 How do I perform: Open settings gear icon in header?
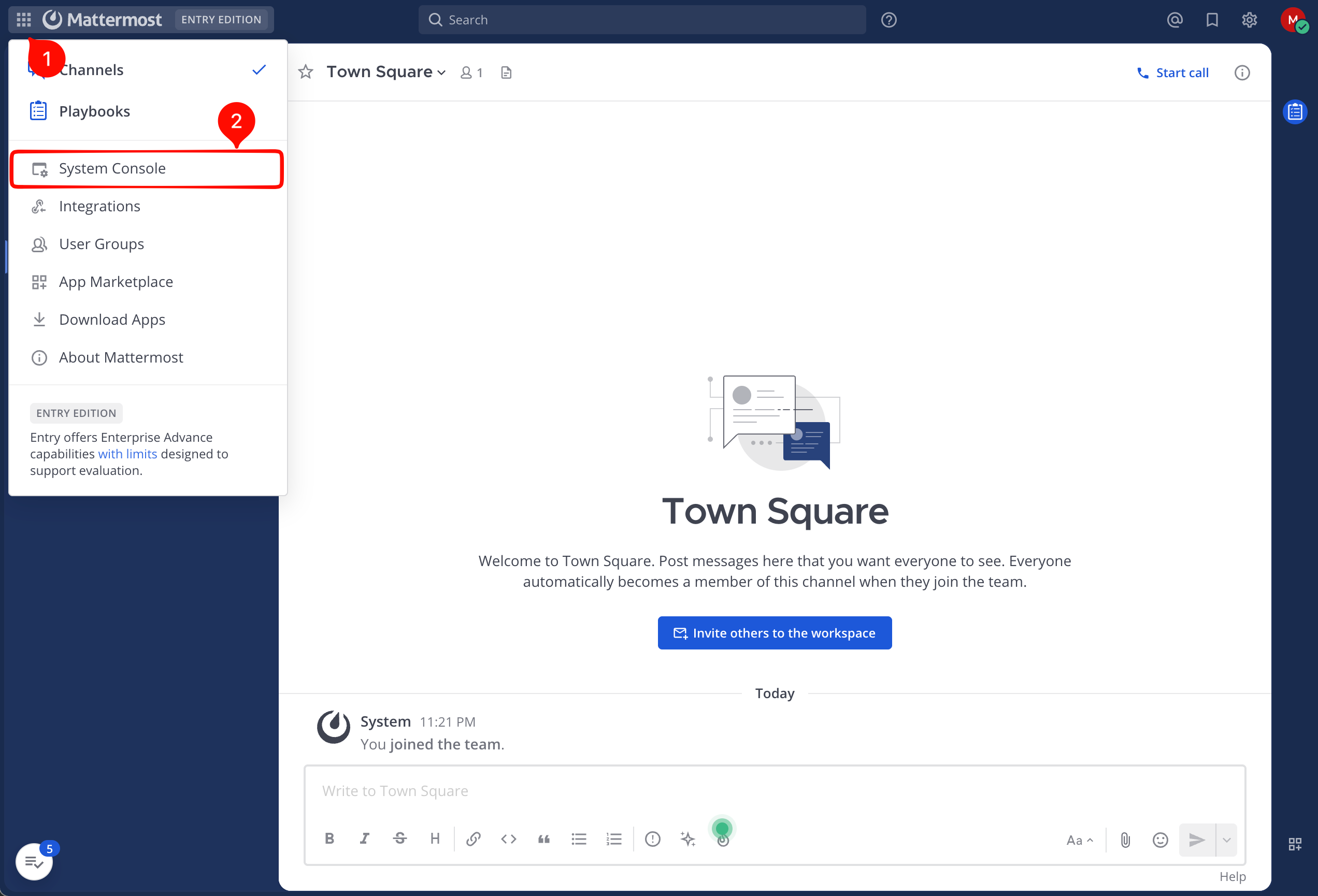tap(1250, 20)
